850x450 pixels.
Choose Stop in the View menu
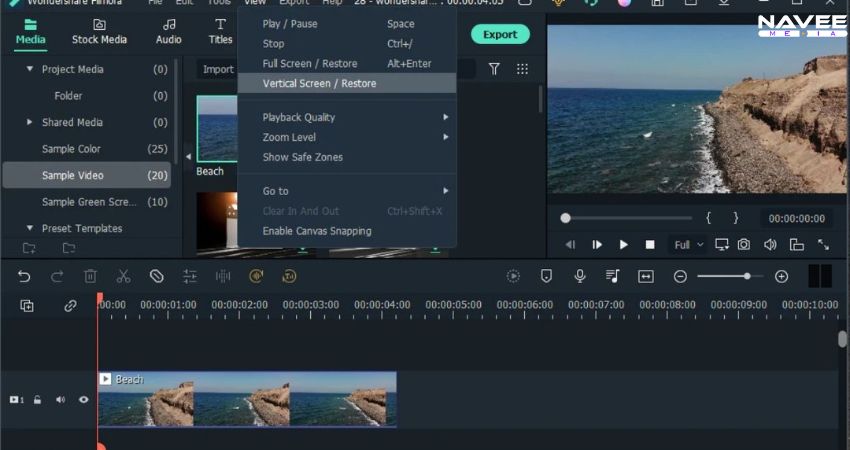tap(347, 43)
